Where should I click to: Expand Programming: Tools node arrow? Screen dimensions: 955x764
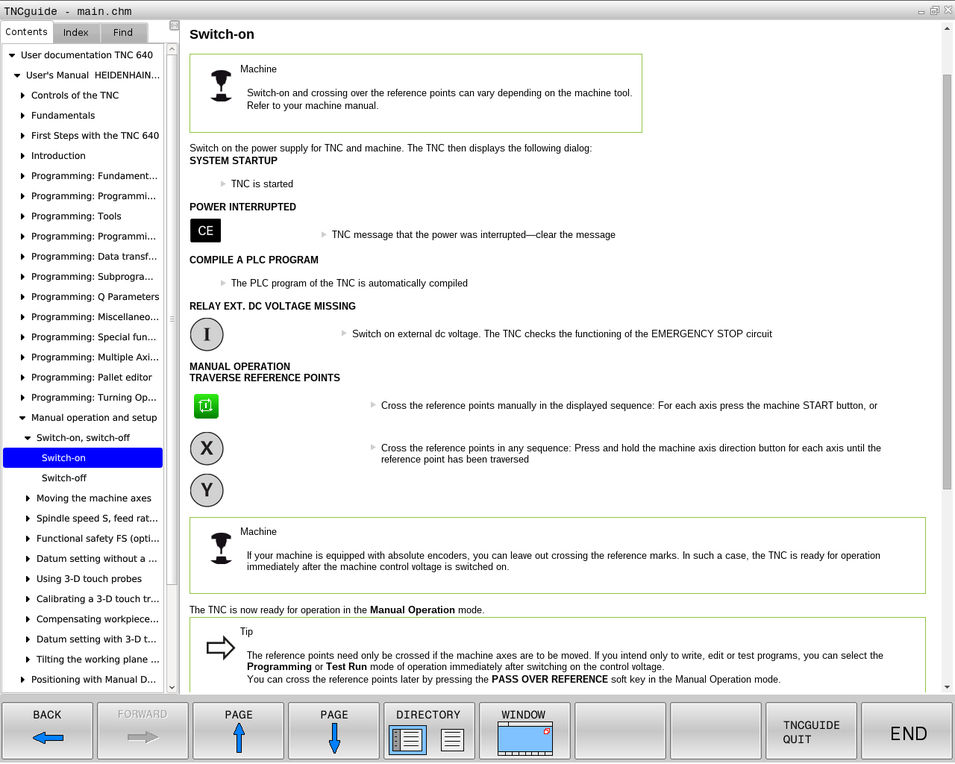coord(23,216)
